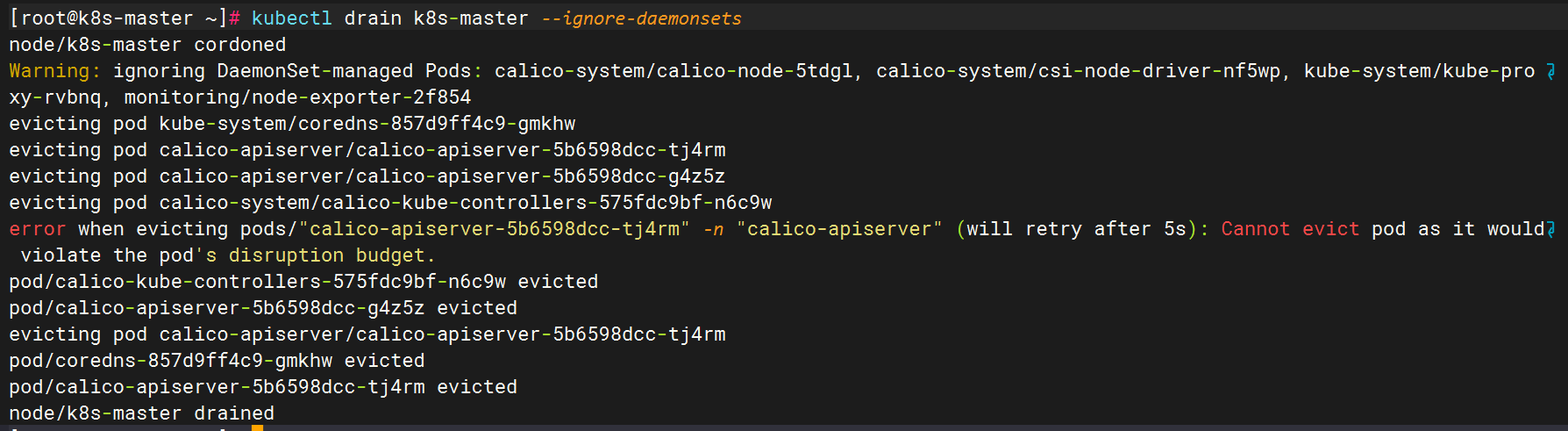The height and width of the screenshot is (431, 1568).
Task: Click the "[root@k8s-master ~]#" shell prompt
Action: 125,18
